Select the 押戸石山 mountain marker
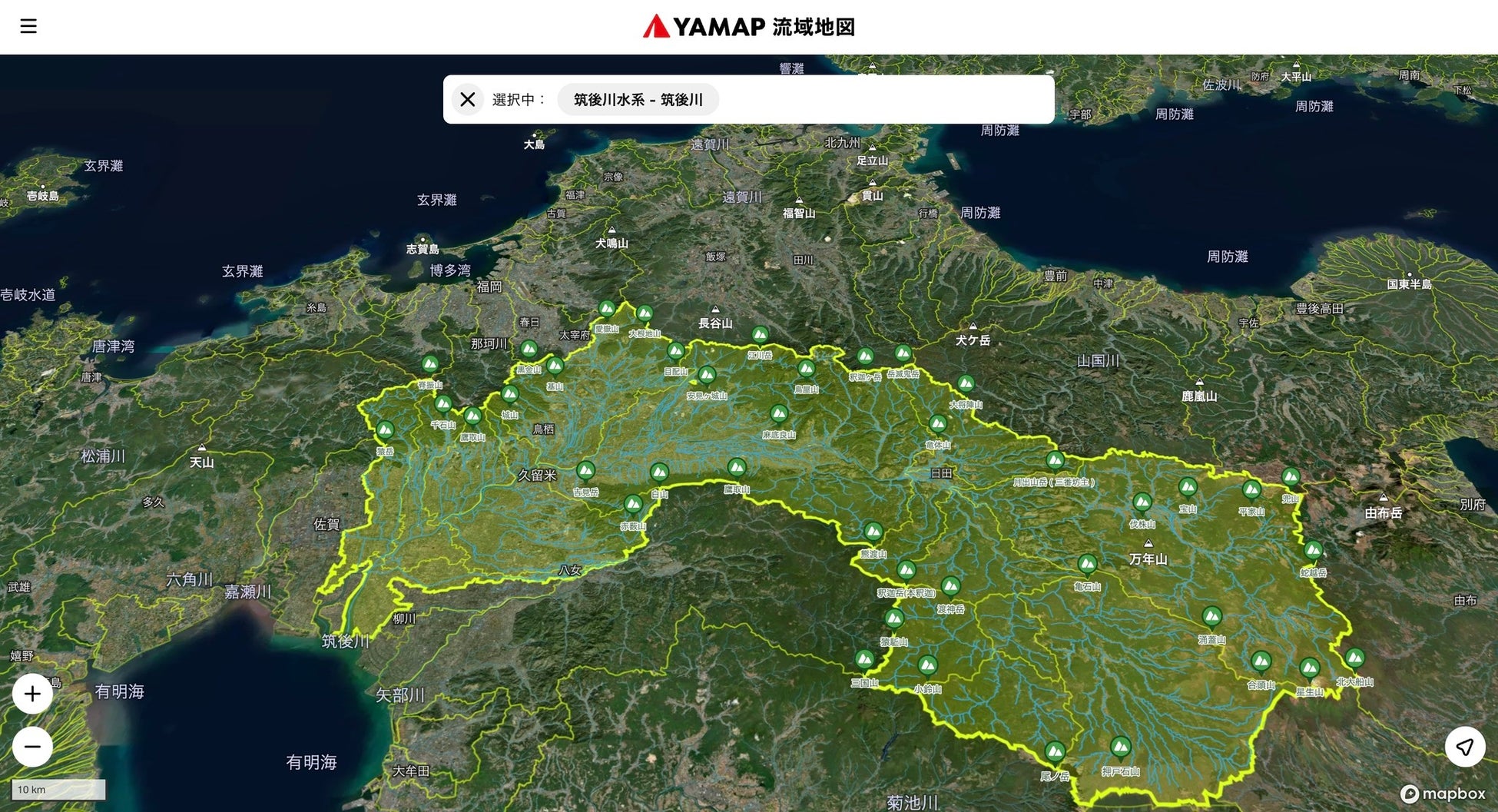The width and height of the screenshot is (1498, 812). 1121,747
